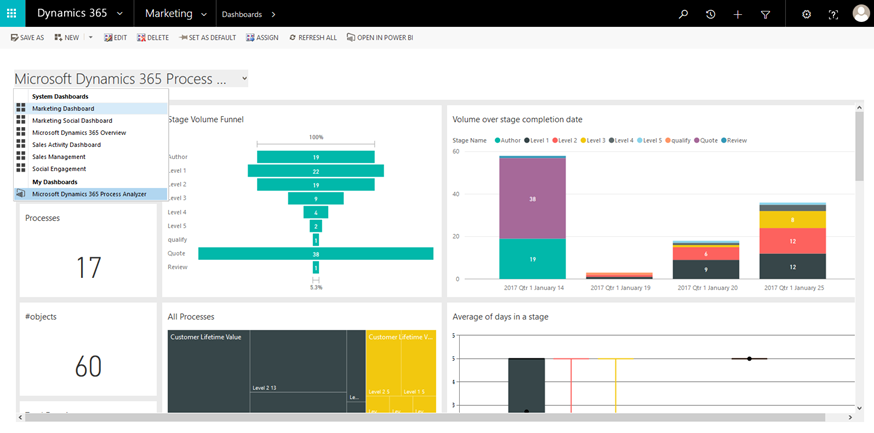874x433 pixels.
Task: Click Open in Power BI
Action: [x=380, y=37]
